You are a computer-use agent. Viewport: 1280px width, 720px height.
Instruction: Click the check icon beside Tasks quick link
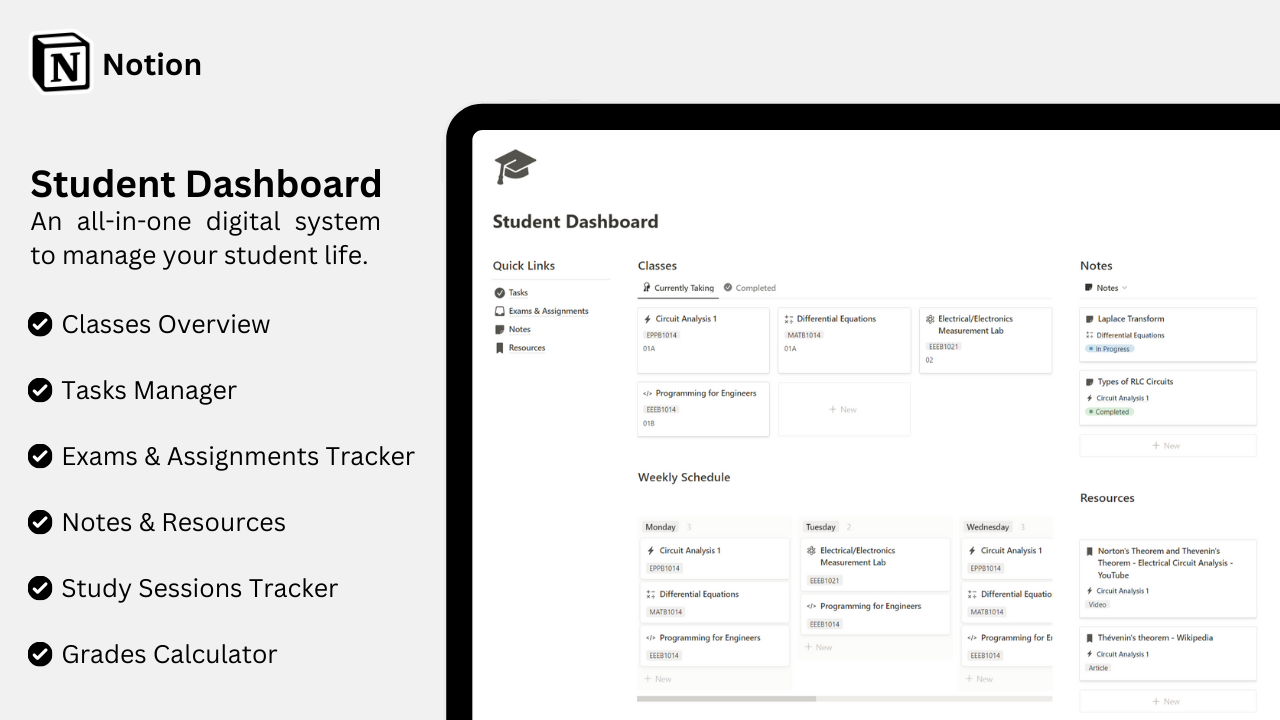[500, 293]
